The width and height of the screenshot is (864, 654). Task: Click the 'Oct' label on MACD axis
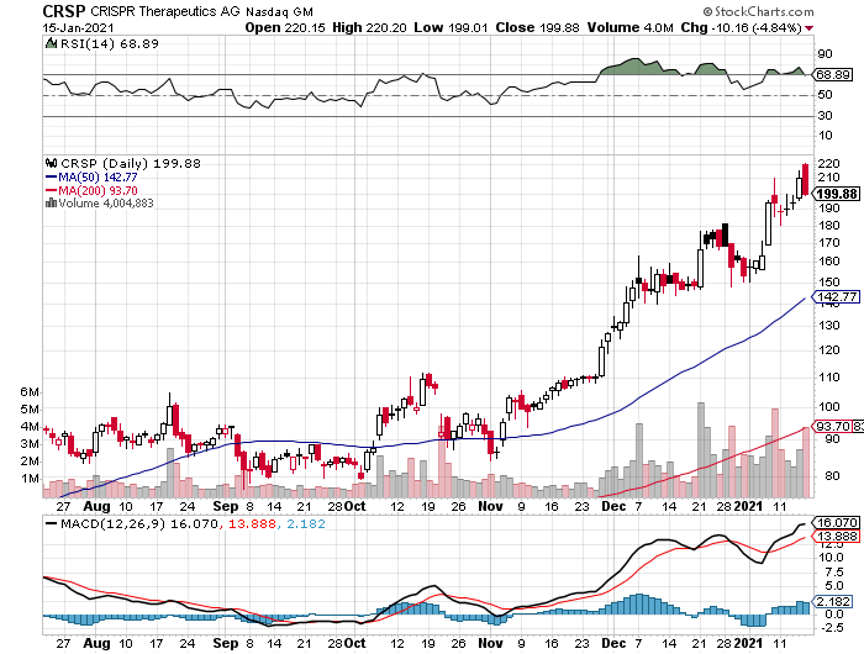coord(355,644)
